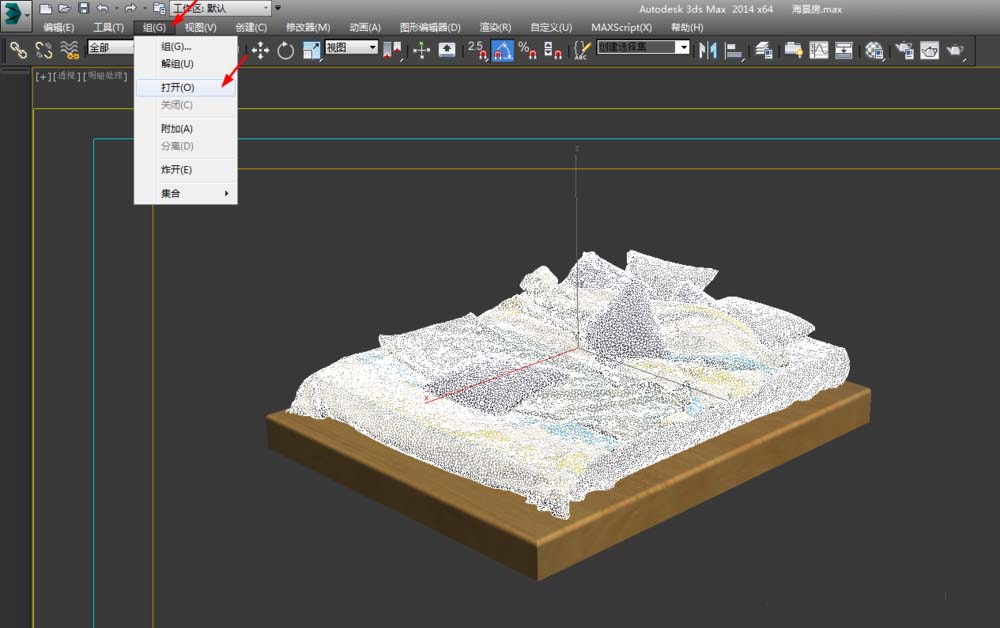Viewport: 1000px width, 628px height.
Task: Toggle the 2.5D Snaps button
Action: point(477,49)
